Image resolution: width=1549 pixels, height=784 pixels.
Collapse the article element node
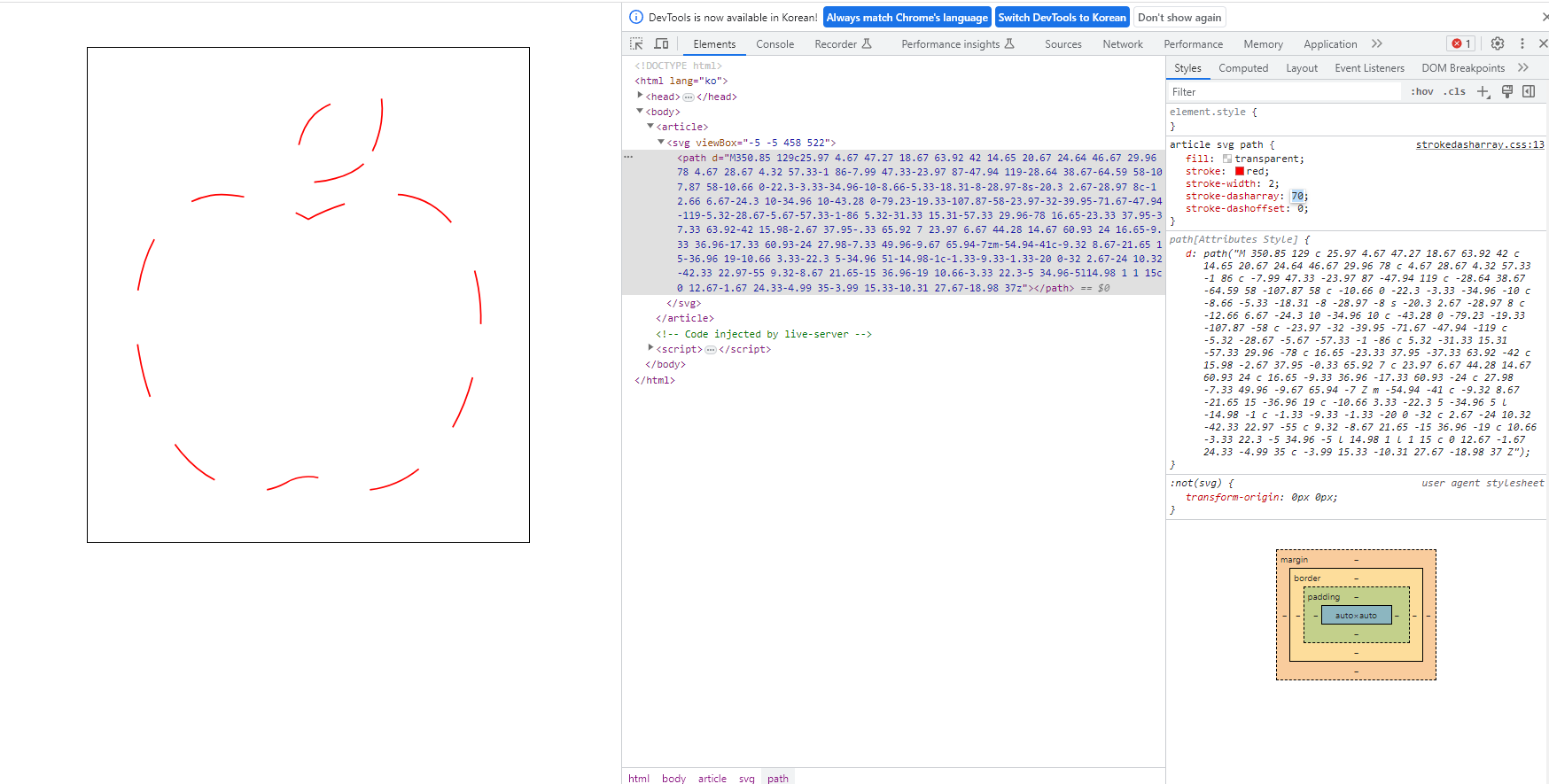point(650,127)
